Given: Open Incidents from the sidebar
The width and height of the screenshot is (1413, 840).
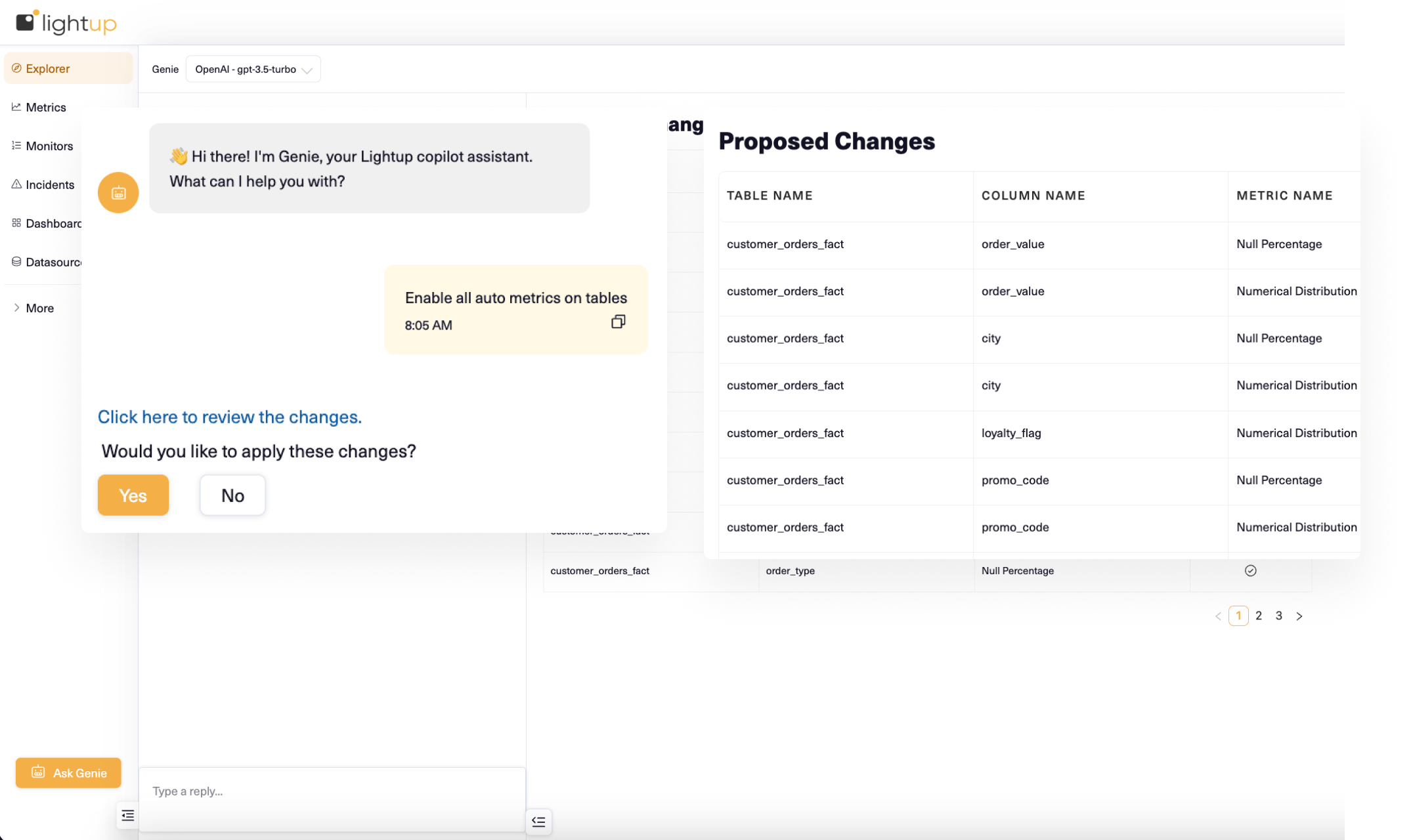Looking at the screenshot, I should [x=49, y=184].
